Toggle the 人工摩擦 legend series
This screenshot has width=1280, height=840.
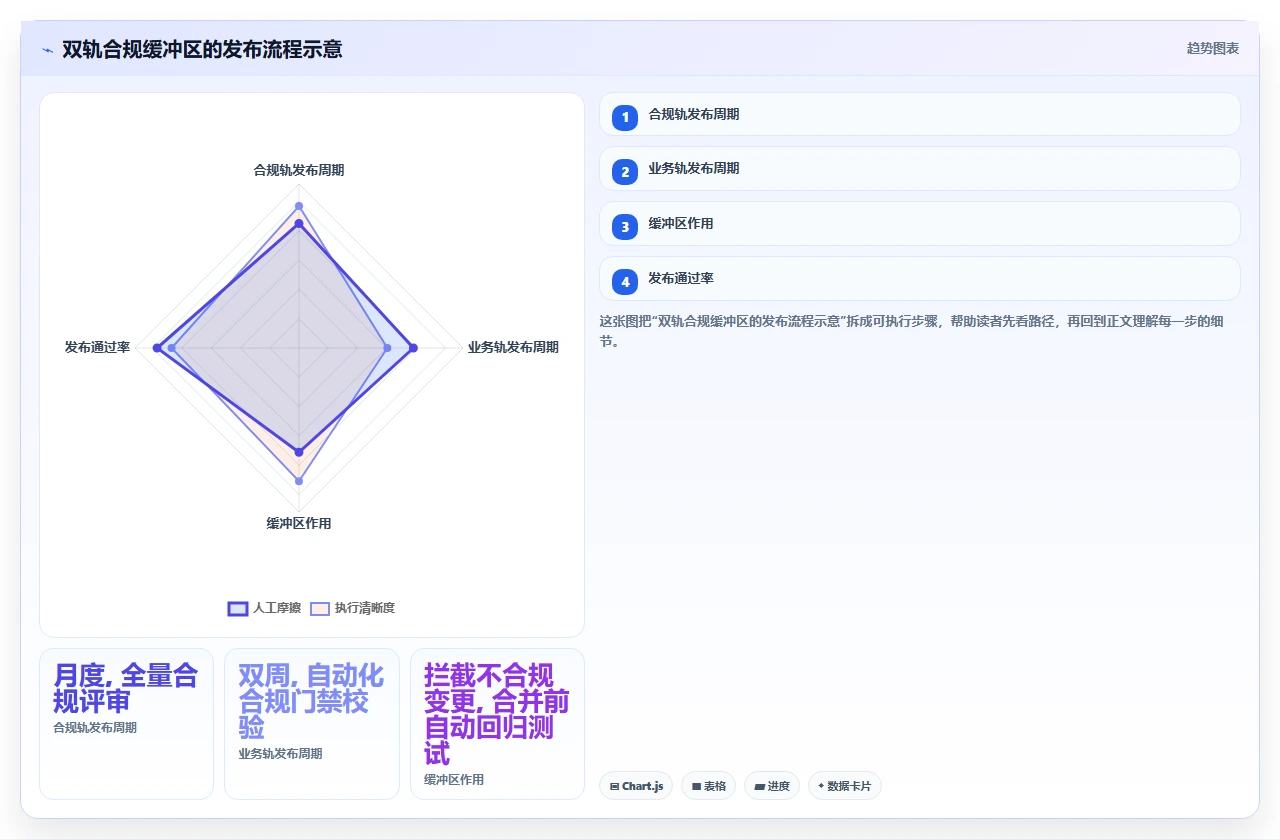click(264, 608)
